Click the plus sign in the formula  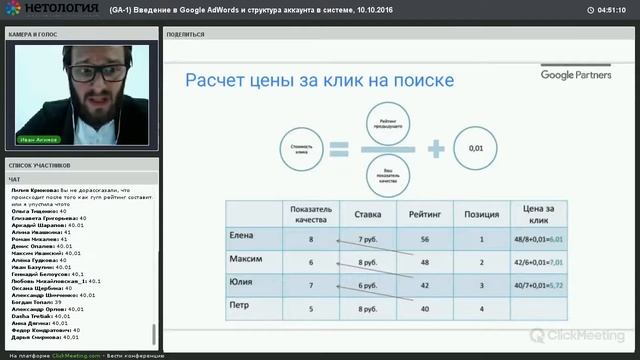pos(436,149)
